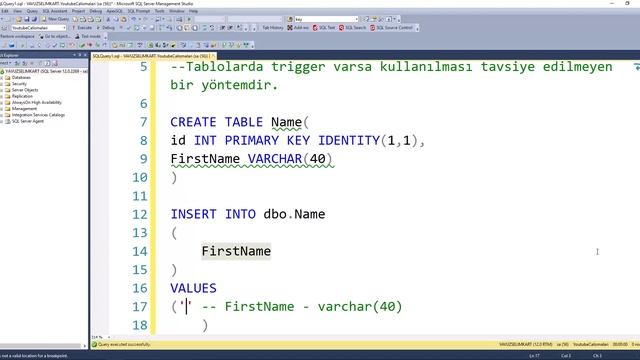Toggle Object Explorer auto-hide pin
Viewport: 640px width, 360px height.
(80, 55)
